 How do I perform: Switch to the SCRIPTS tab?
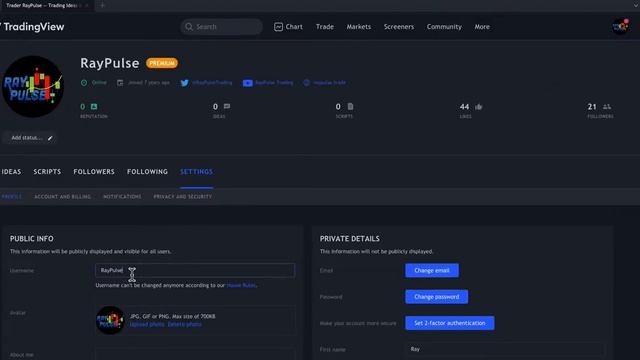pos(47,172)
